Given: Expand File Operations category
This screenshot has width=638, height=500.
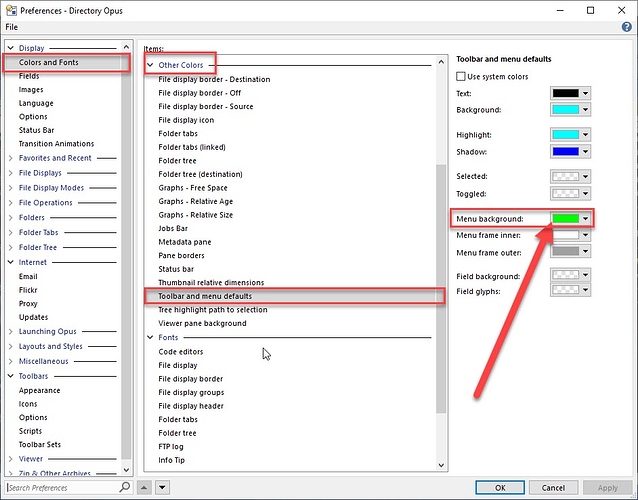Looking at the screenshot, I should click(11, 203).
